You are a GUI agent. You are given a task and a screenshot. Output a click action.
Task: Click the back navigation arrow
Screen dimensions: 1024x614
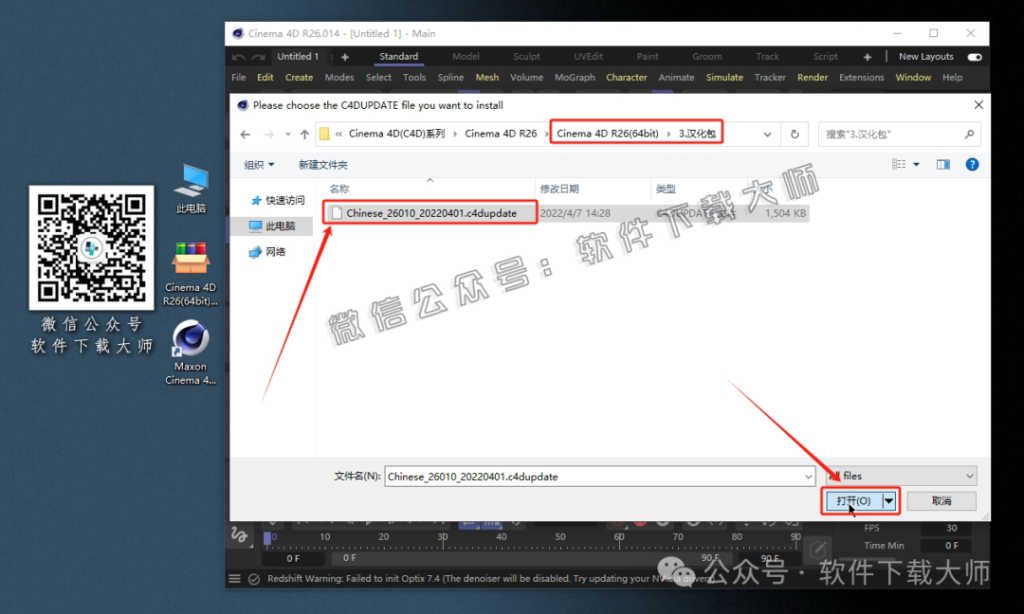coord(245,134)
